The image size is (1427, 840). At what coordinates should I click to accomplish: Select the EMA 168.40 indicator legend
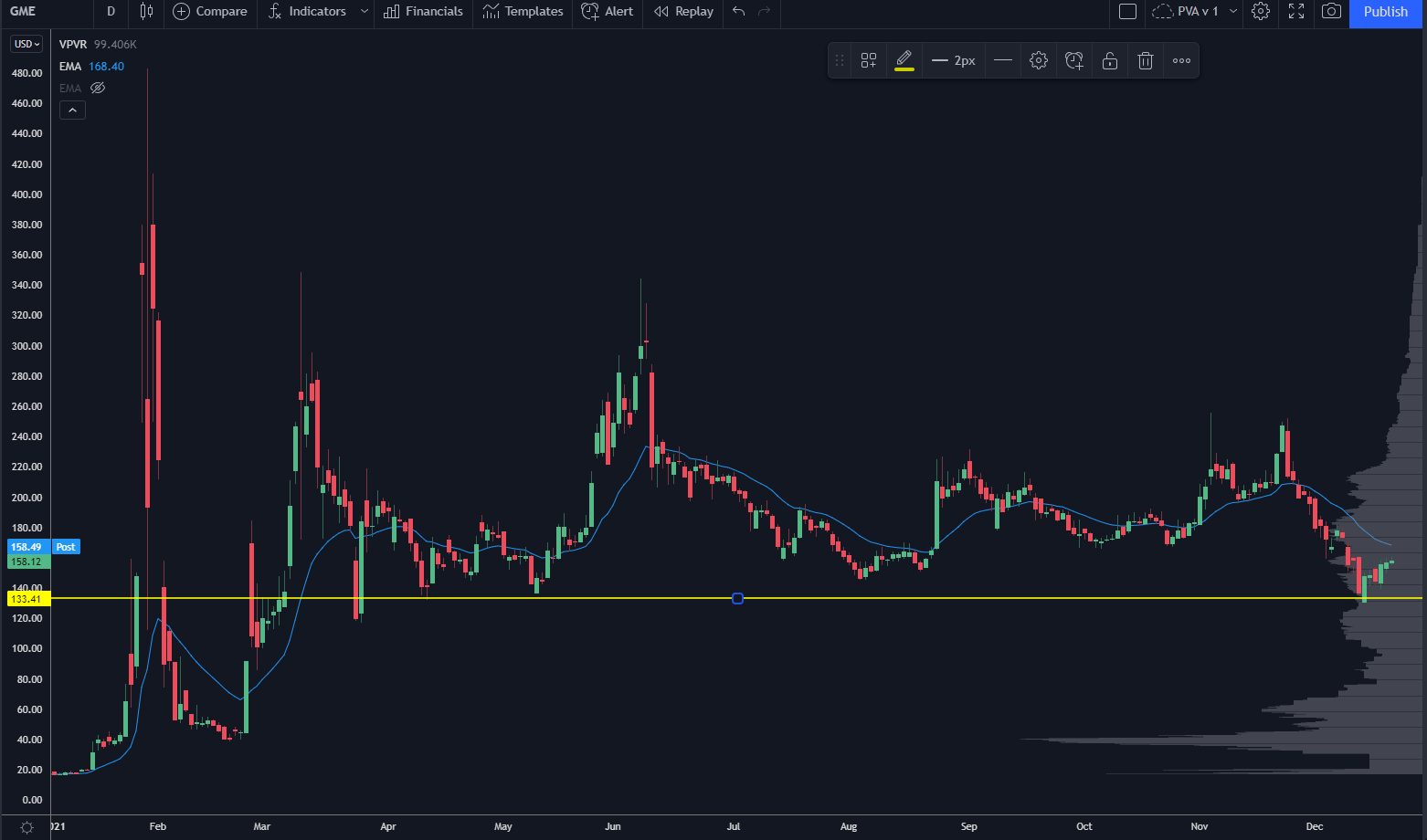pyautogui.click(x=91, y=66)
